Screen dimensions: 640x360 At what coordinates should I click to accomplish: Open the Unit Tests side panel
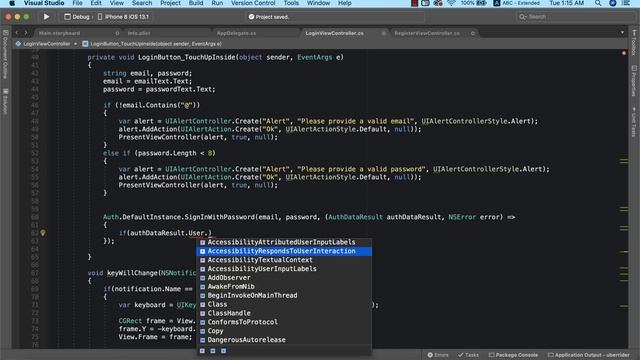pyautogui.click(x=634, y=122)
